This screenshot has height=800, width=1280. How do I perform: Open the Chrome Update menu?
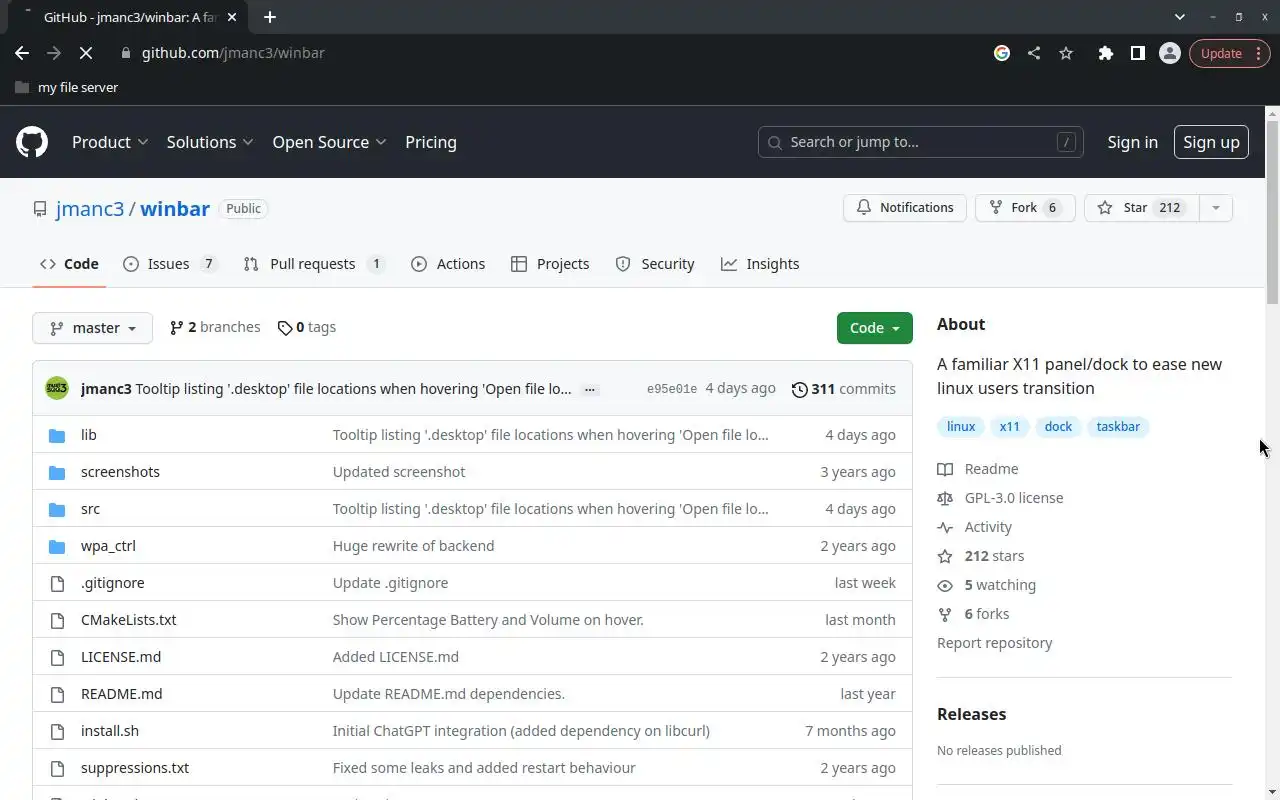click(x=1230, y=53)
